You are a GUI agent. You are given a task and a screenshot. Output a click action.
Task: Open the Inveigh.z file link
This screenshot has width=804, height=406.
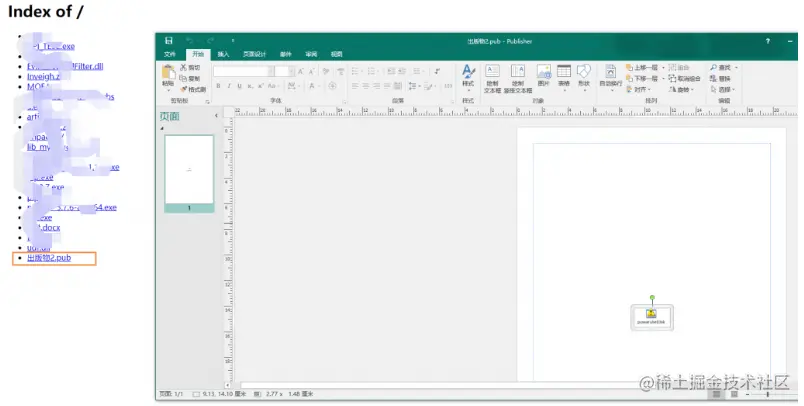pyautogui.click(x=44, y=76)
